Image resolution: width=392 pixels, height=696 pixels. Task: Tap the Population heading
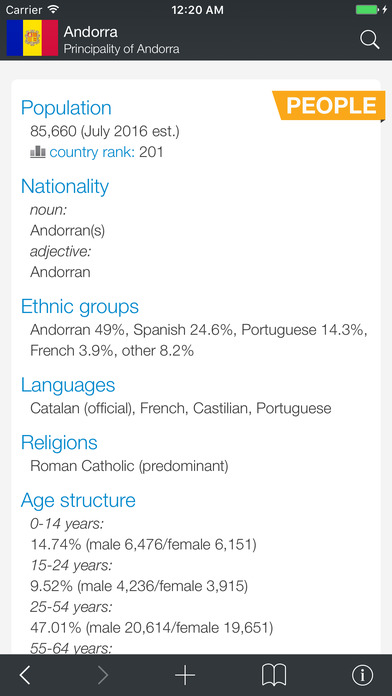click(x=66, y=108)
